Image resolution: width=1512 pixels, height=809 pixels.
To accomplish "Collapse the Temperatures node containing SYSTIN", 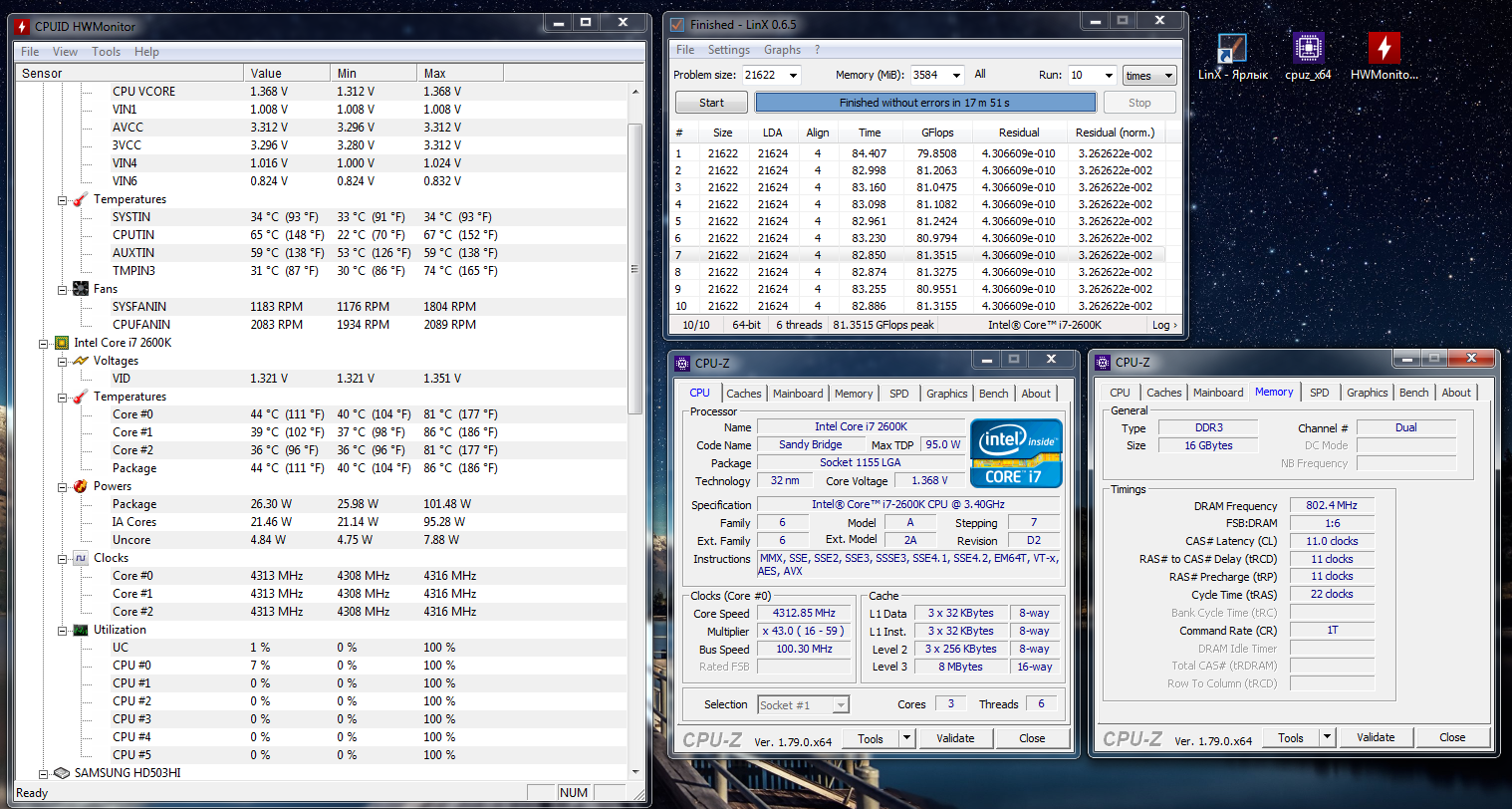I will 62,200.
